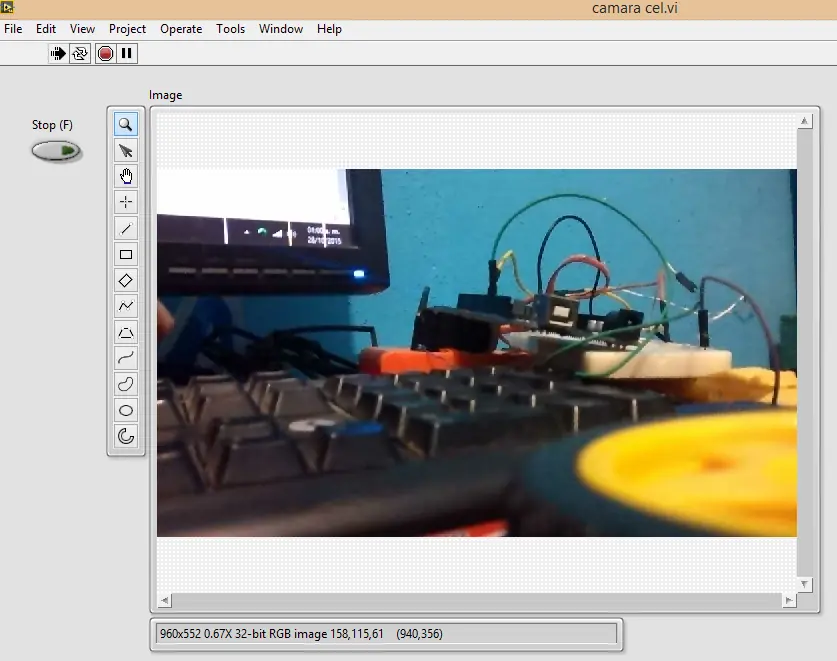Select the Freehand Region tool
The width and height of the screenshot is (837, 661).
(x=126, y=384)
